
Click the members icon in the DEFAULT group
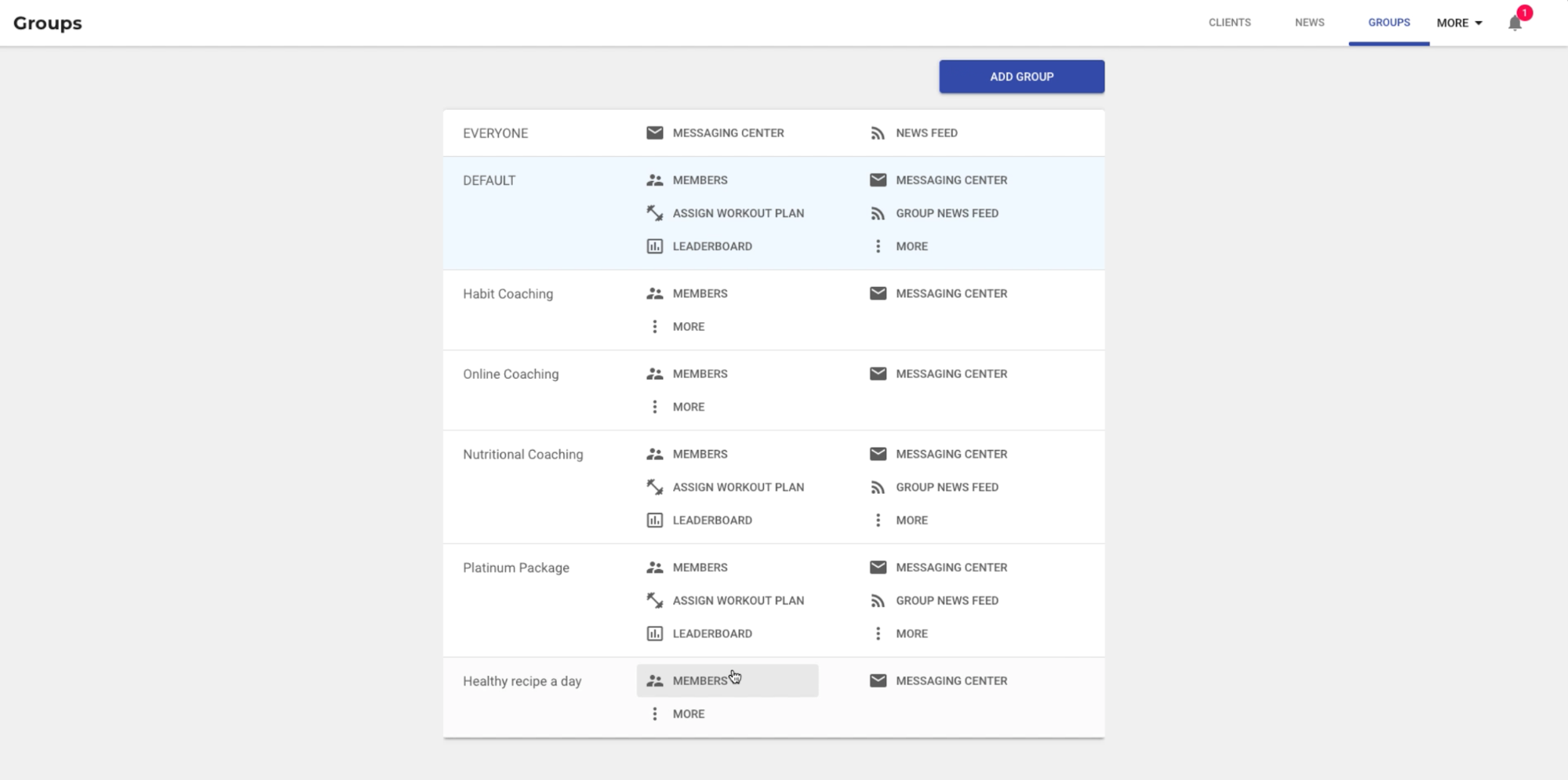[x=654, y=180]
